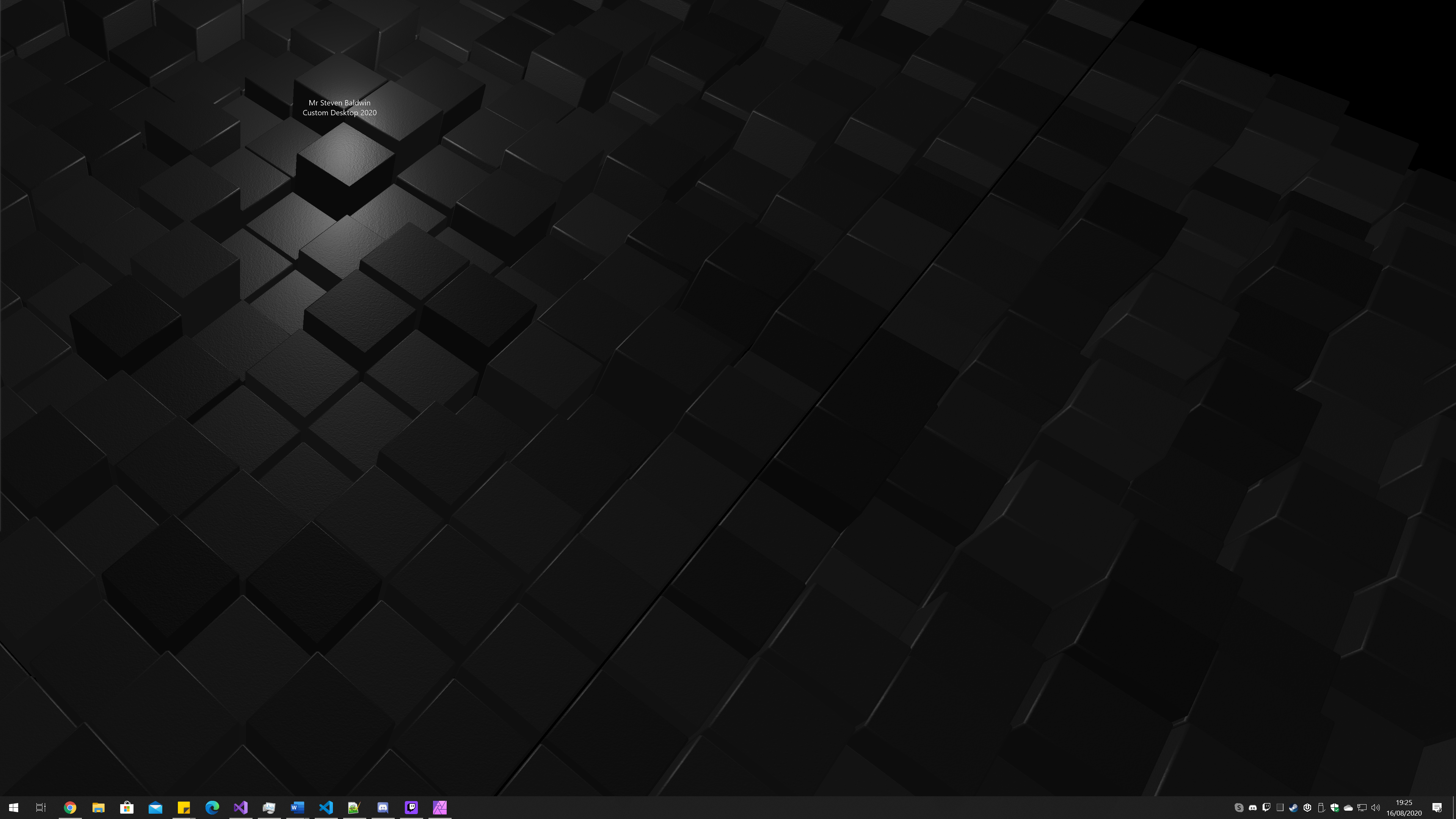Open the Mail app on the taskbar
The height and width of the screenshot is (819, 1456).
pos(155,807)
